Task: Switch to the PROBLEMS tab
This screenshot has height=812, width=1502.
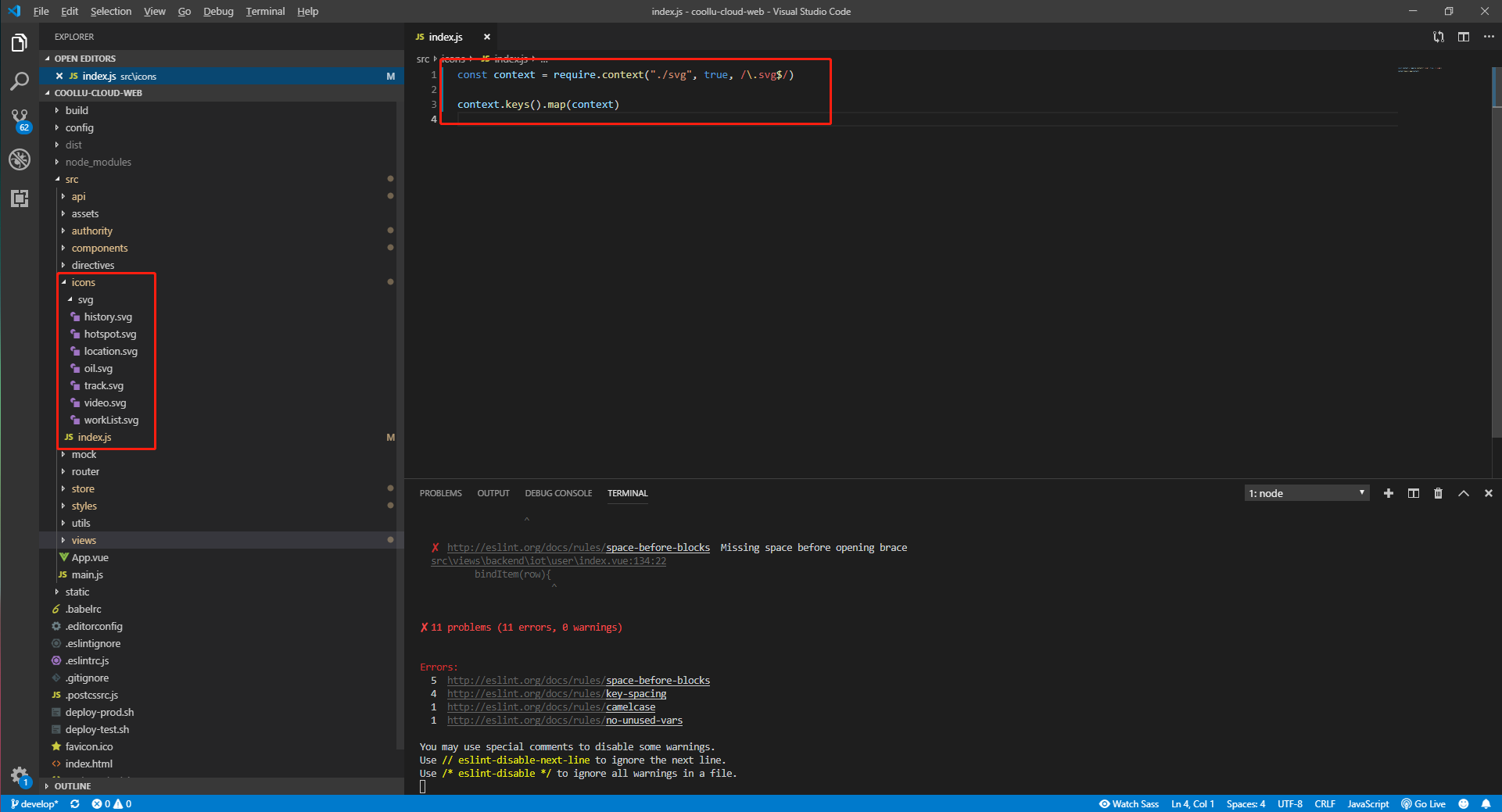Action: pos(440,493)
